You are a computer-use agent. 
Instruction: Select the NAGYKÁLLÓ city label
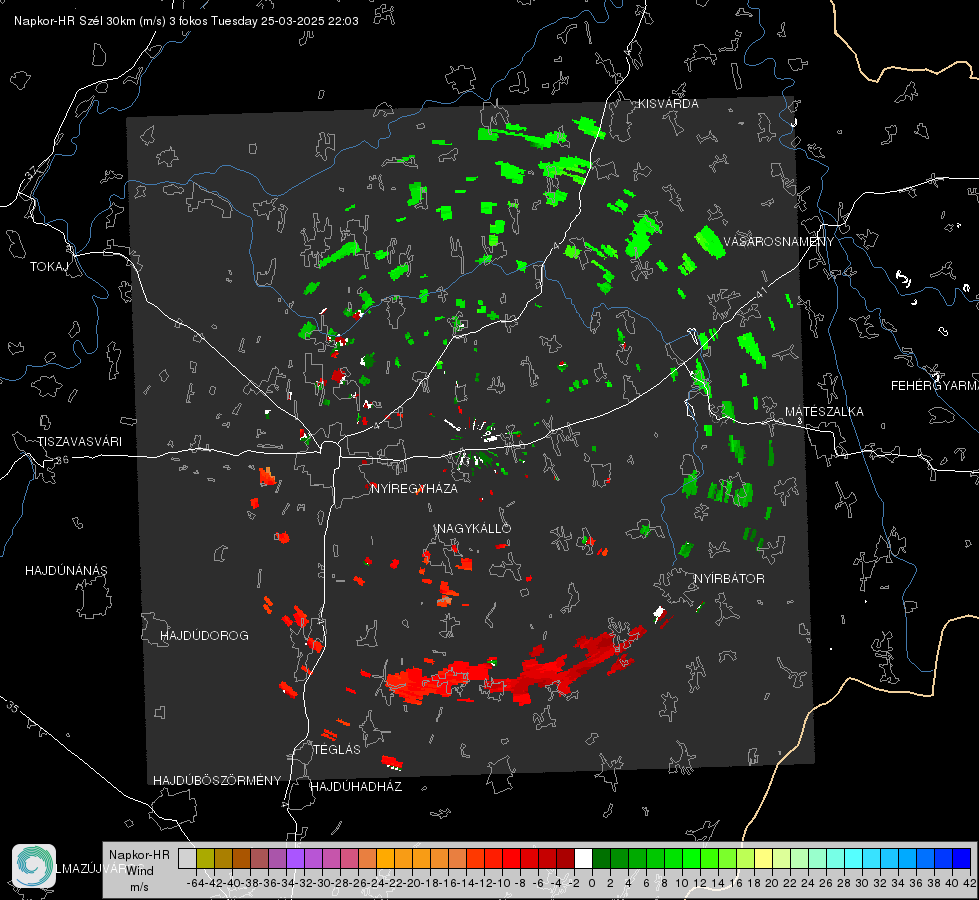click(x=474, y=528)
